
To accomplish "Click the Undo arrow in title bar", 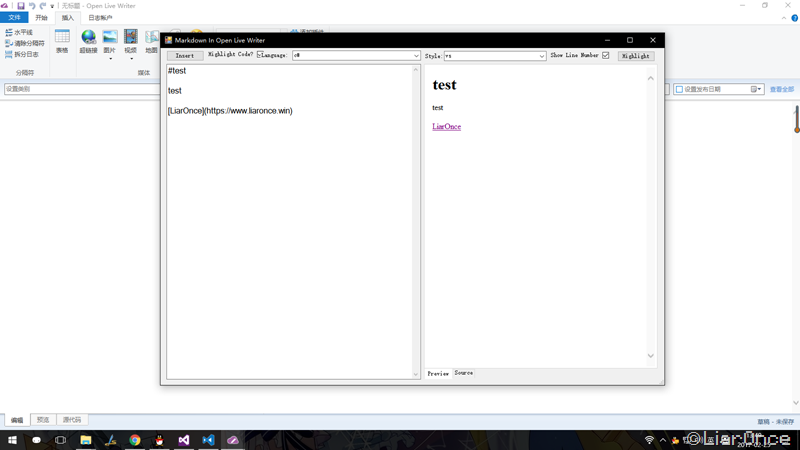I will pyautogui.click(x=32, y=6).
